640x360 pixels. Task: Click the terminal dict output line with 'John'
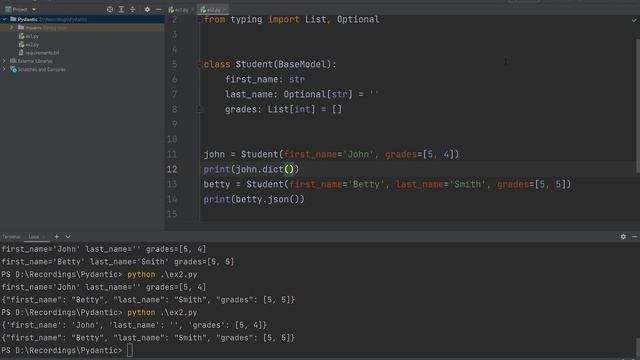134,325
